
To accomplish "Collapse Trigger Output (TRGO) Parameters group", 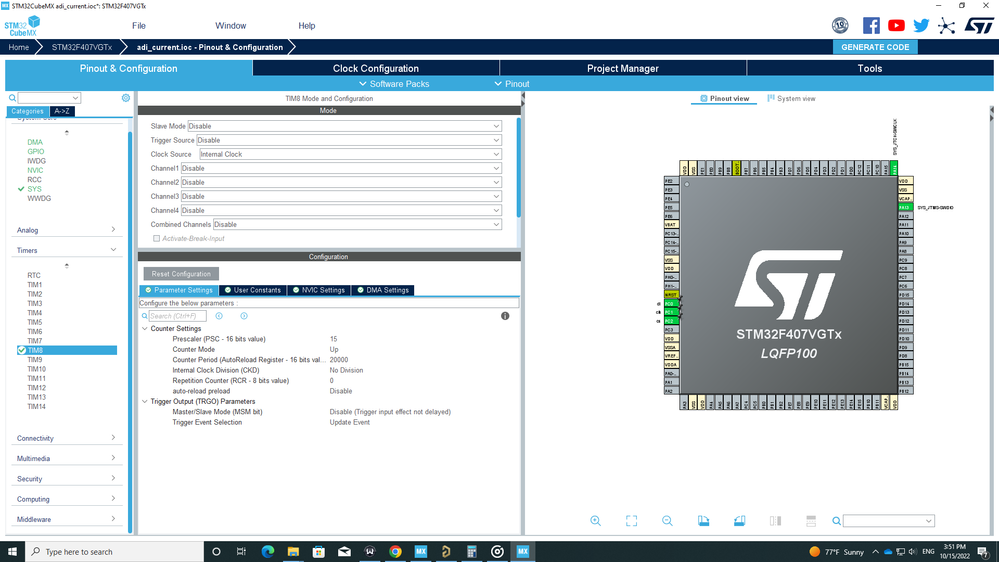I will (x=145, y=401).
